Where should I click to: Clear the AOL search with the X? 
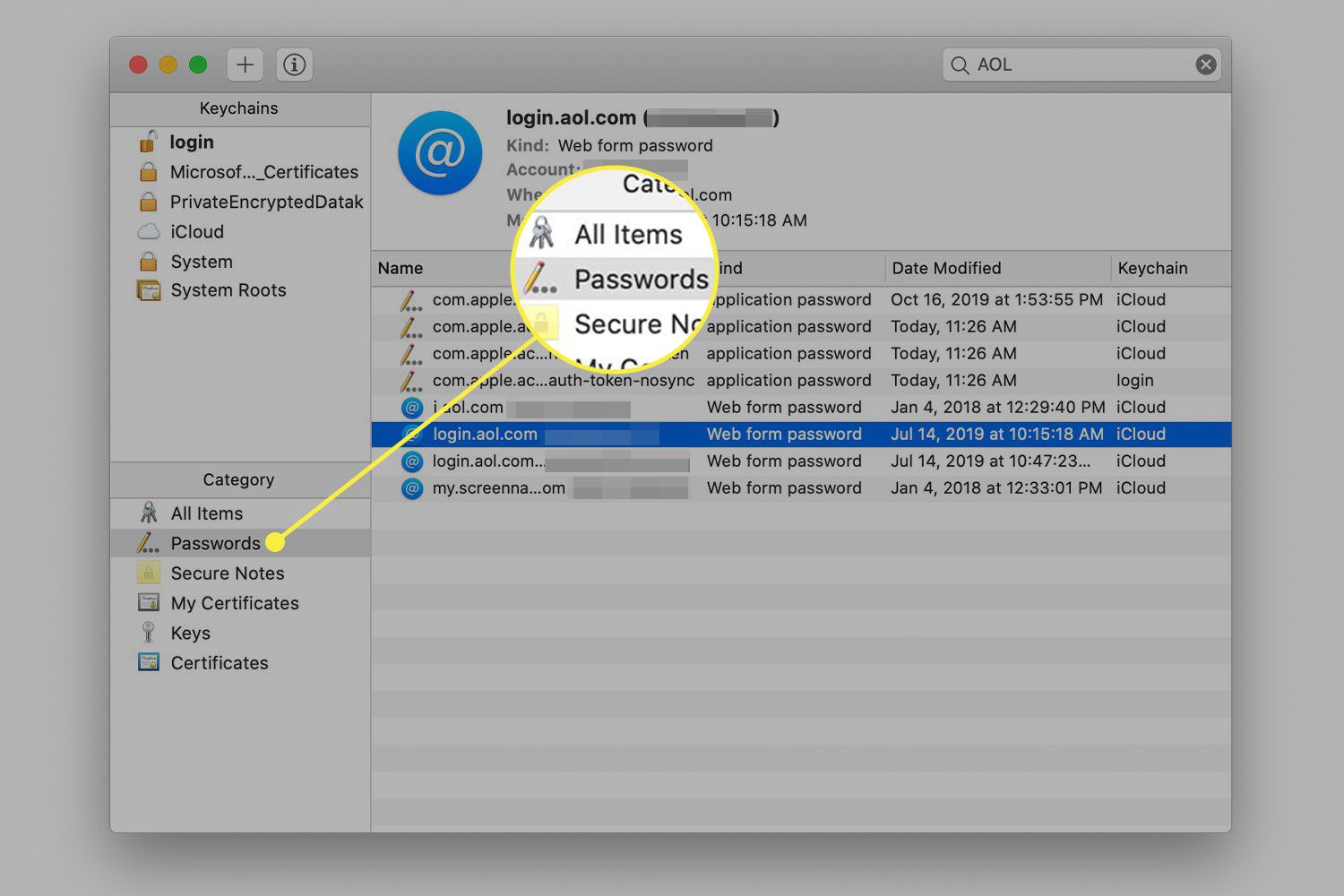[x=1206, y=65]
